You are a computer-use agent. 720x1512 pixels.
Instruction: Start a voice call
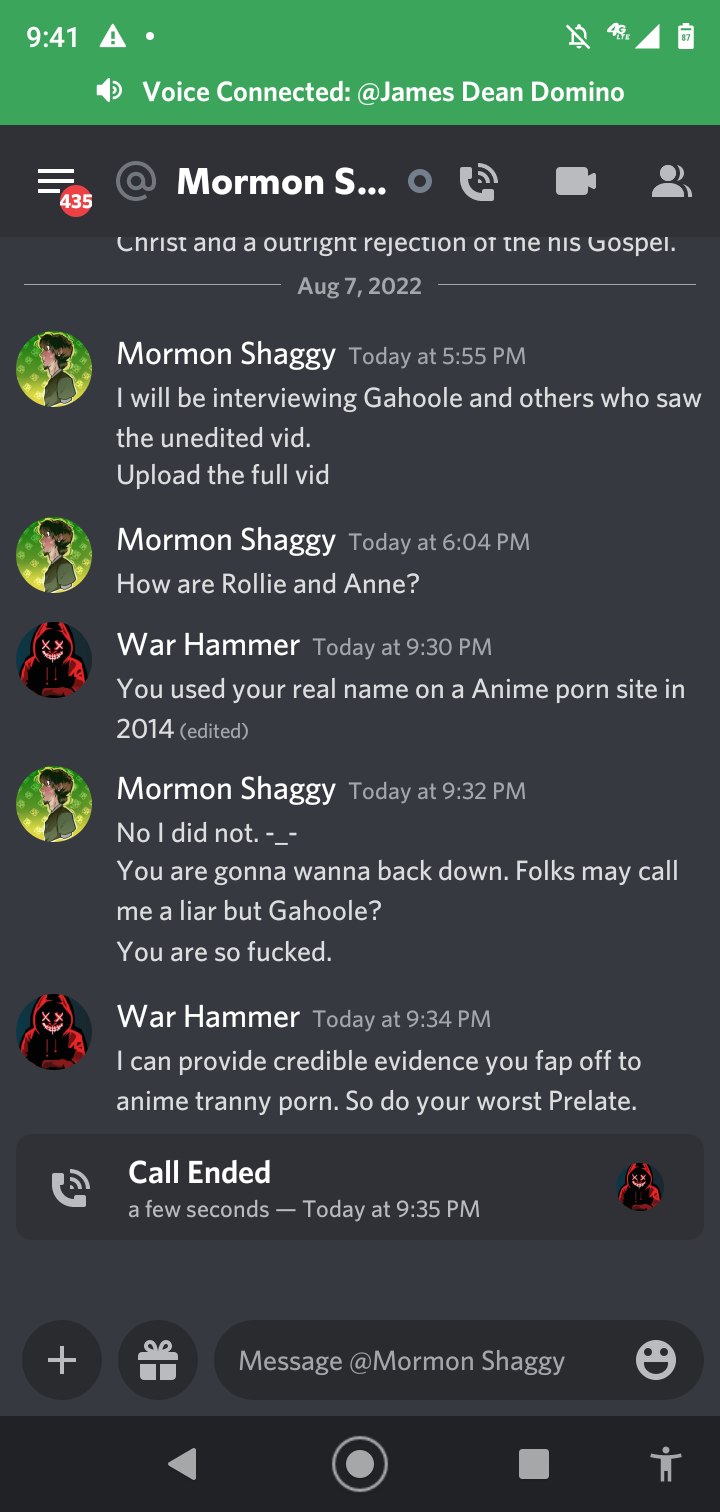479,182
